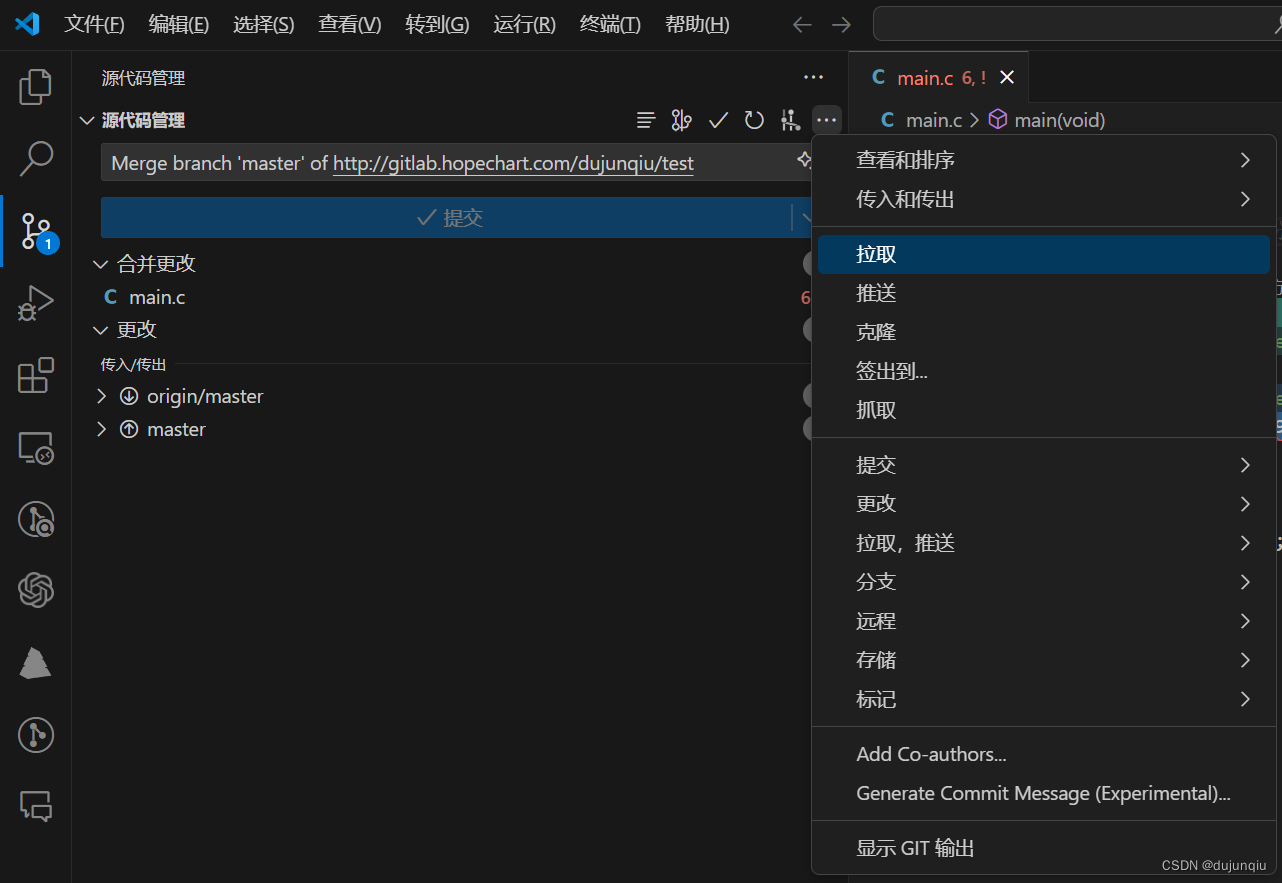Click the highlighted more actions ellipsis in toolbar
The height and width of the screenshot is (883, 1282).
click(x=826, y=121)
